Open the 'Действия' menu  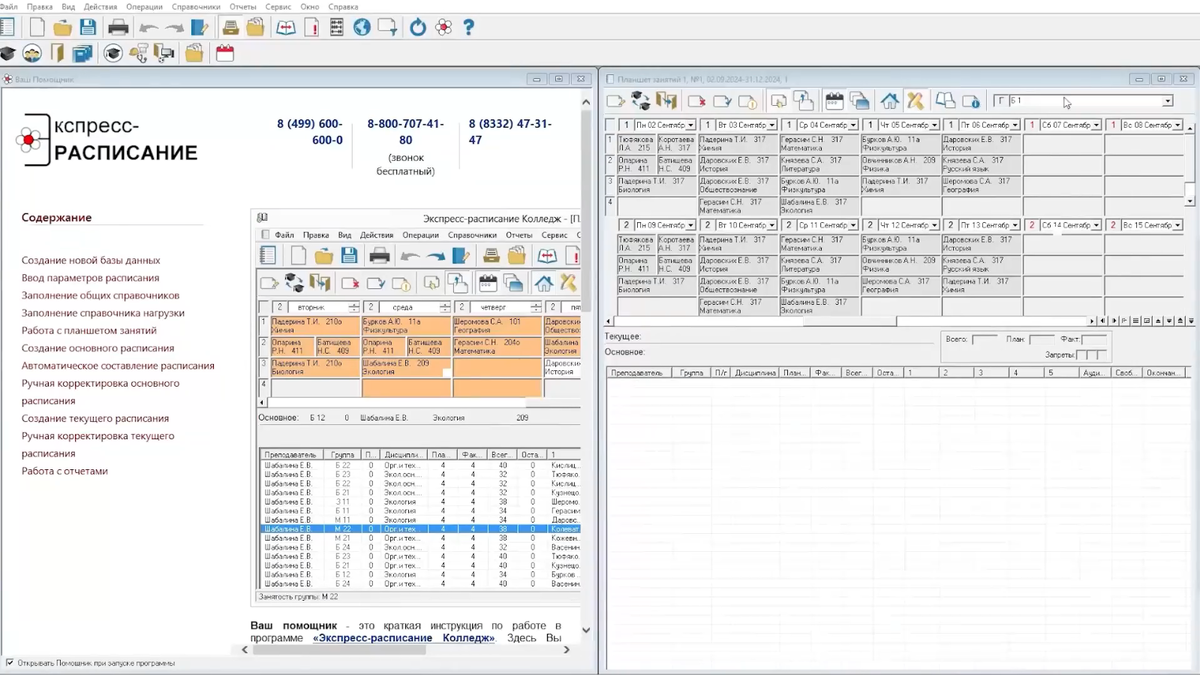(x=100, y=6)
